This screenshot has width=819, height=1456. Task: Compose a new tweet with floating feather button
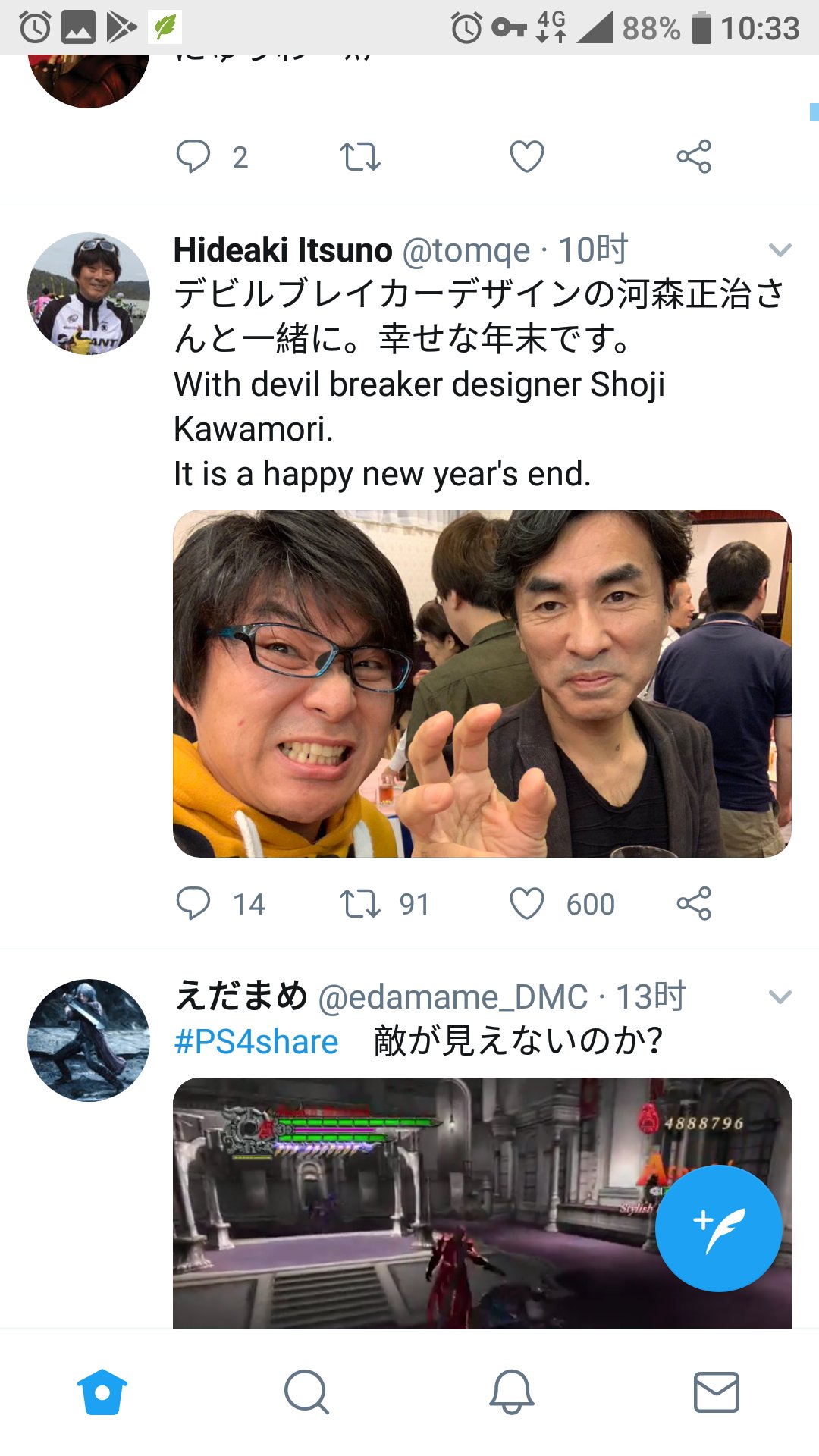click(718, 1228)
